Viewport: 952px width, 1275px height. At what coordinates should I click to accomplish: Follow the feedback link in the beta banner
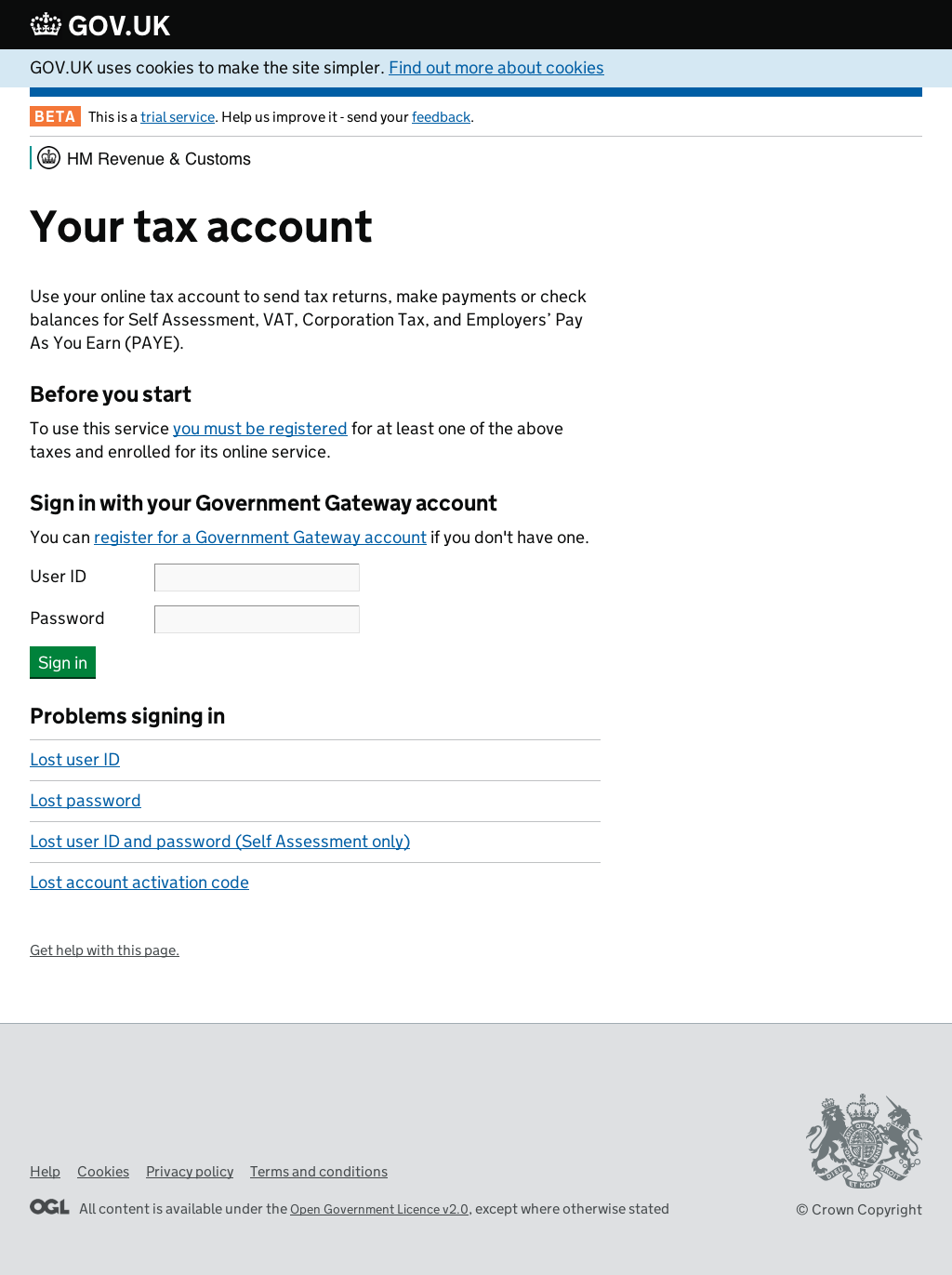click(x=441, y=117)
